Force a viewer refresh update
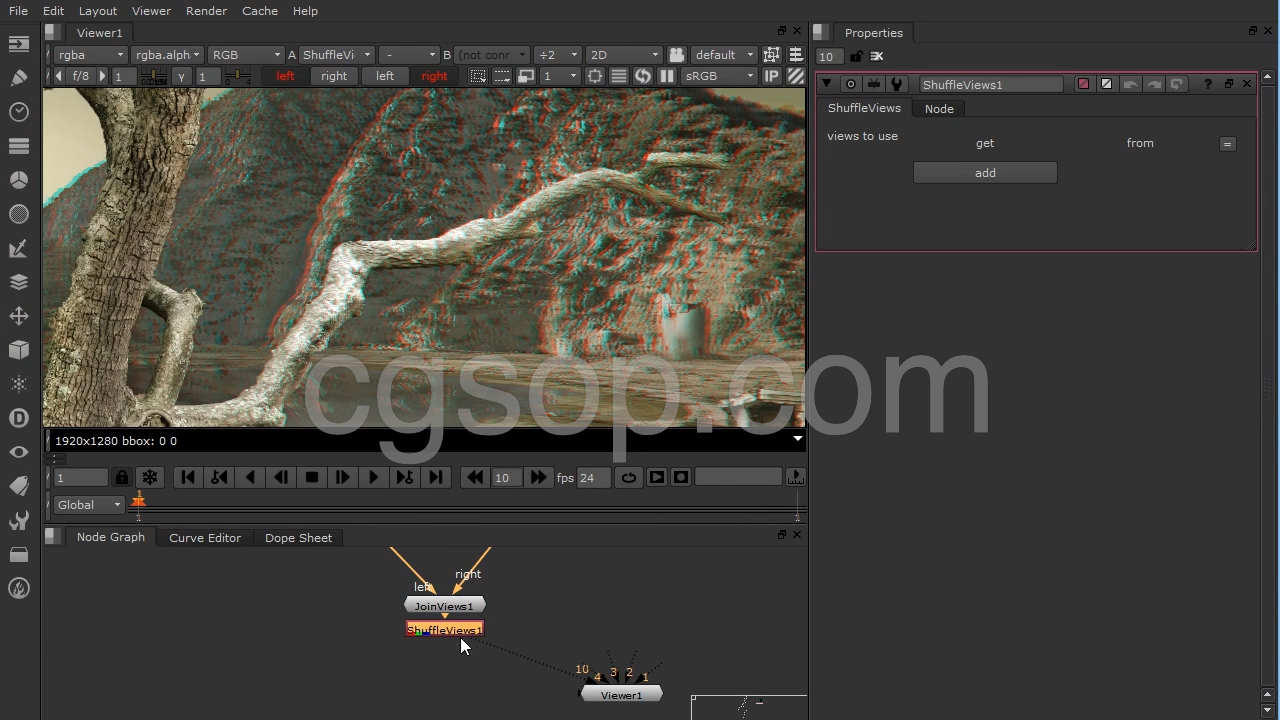This screenshot has height=720, width=1280. (x=642, y=76)
